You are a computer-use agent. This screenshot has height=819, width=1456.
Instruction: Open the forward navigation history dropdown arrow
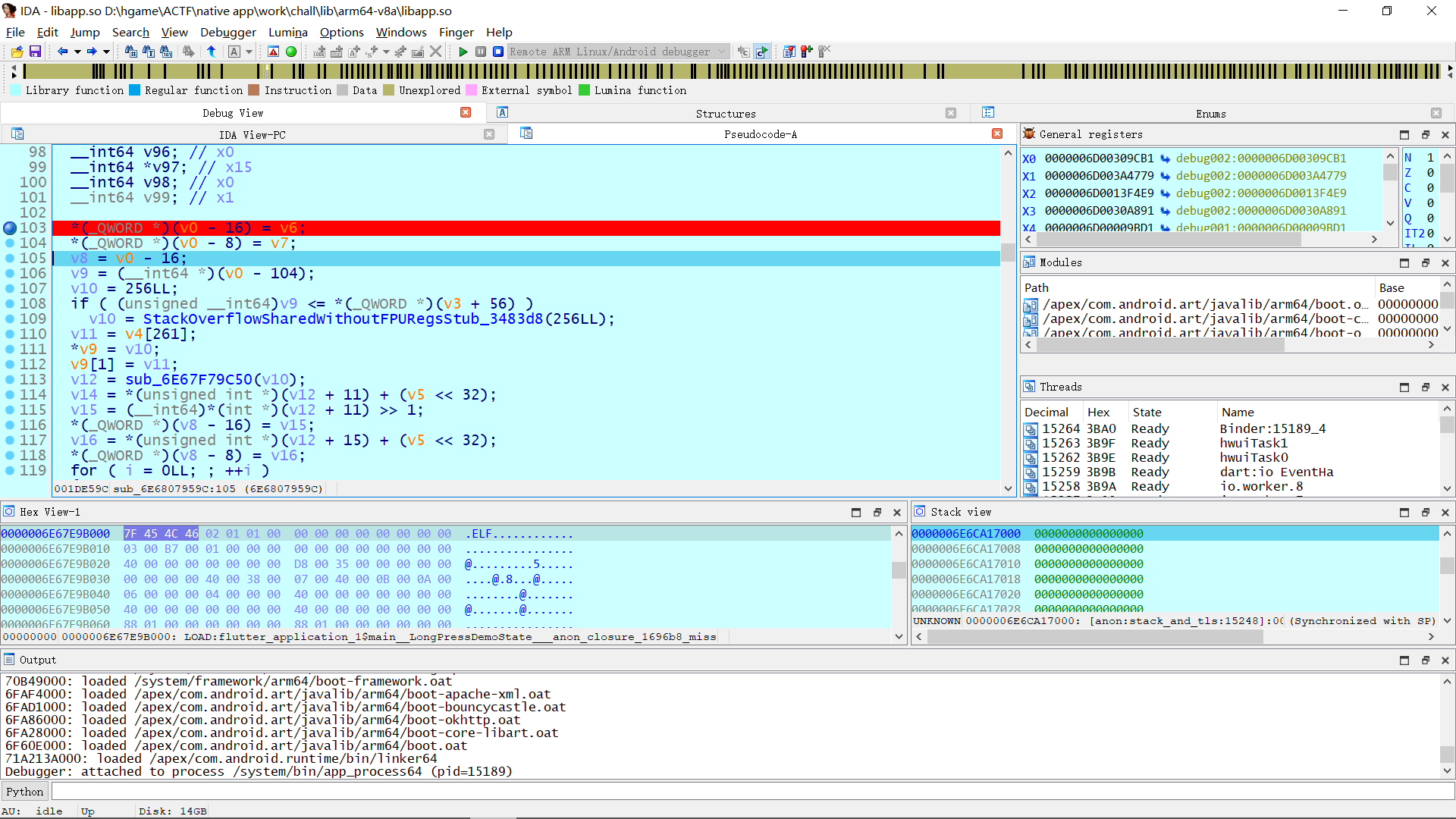click(x=106, y=52)
